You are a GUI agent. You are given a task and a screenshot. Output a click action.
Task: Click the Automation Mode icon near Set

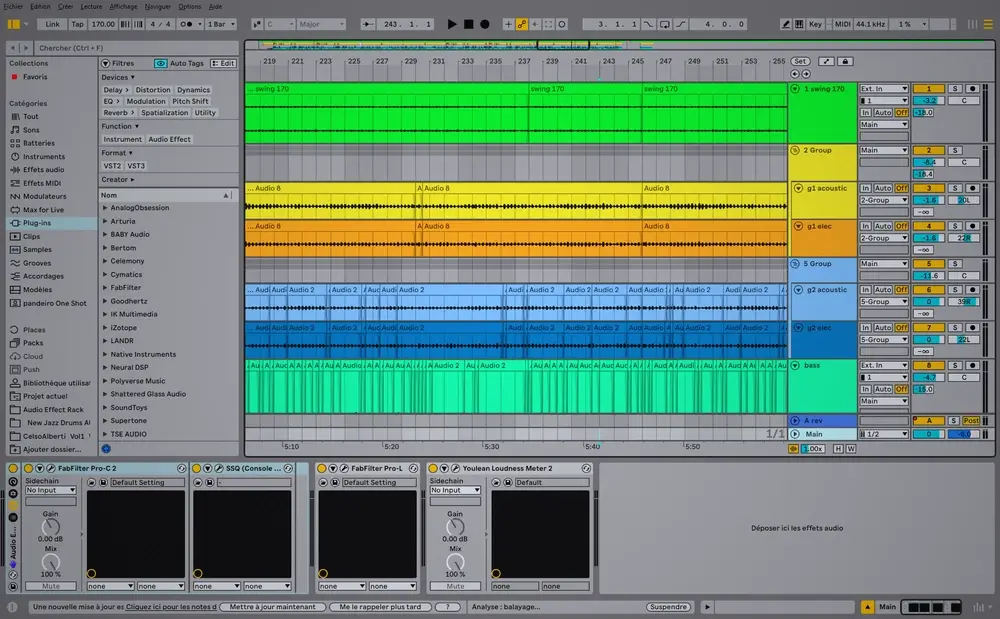(826, 61)
